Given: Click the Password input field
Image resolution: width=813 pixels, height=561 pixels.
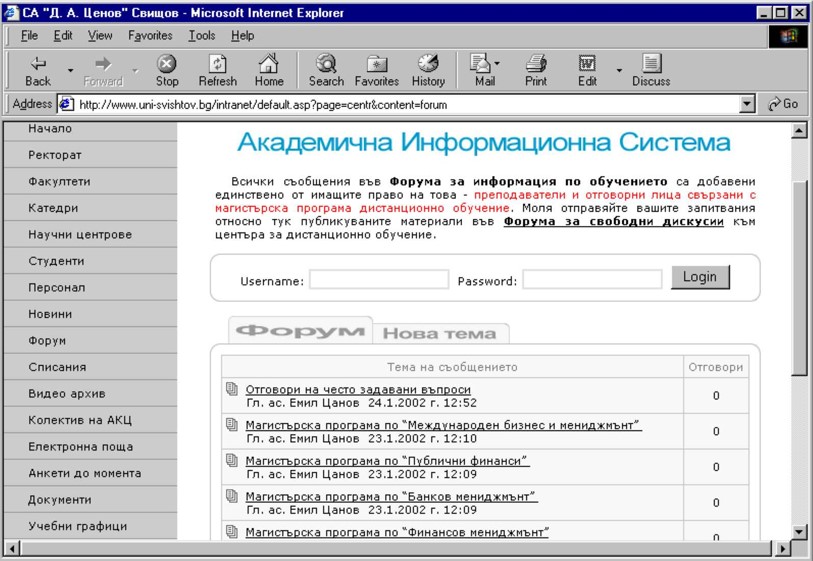Looking at the screenshot, I should click(x=593, y=279).
